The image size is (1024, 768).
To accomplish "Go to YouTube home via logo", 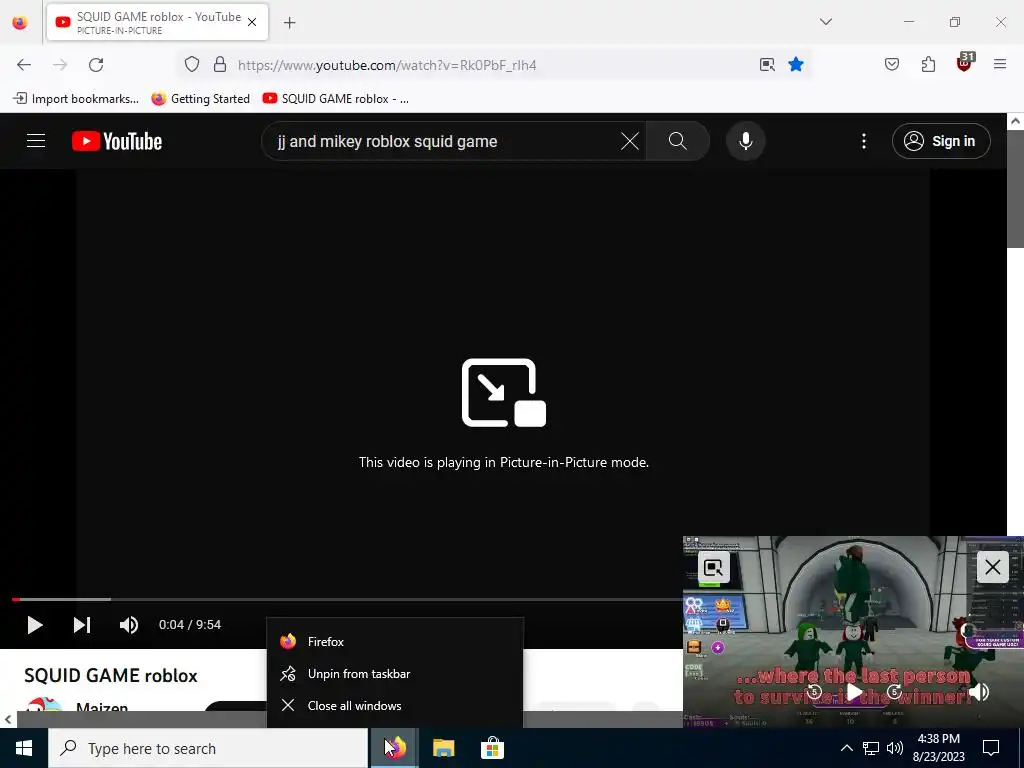I will (117, 141).
